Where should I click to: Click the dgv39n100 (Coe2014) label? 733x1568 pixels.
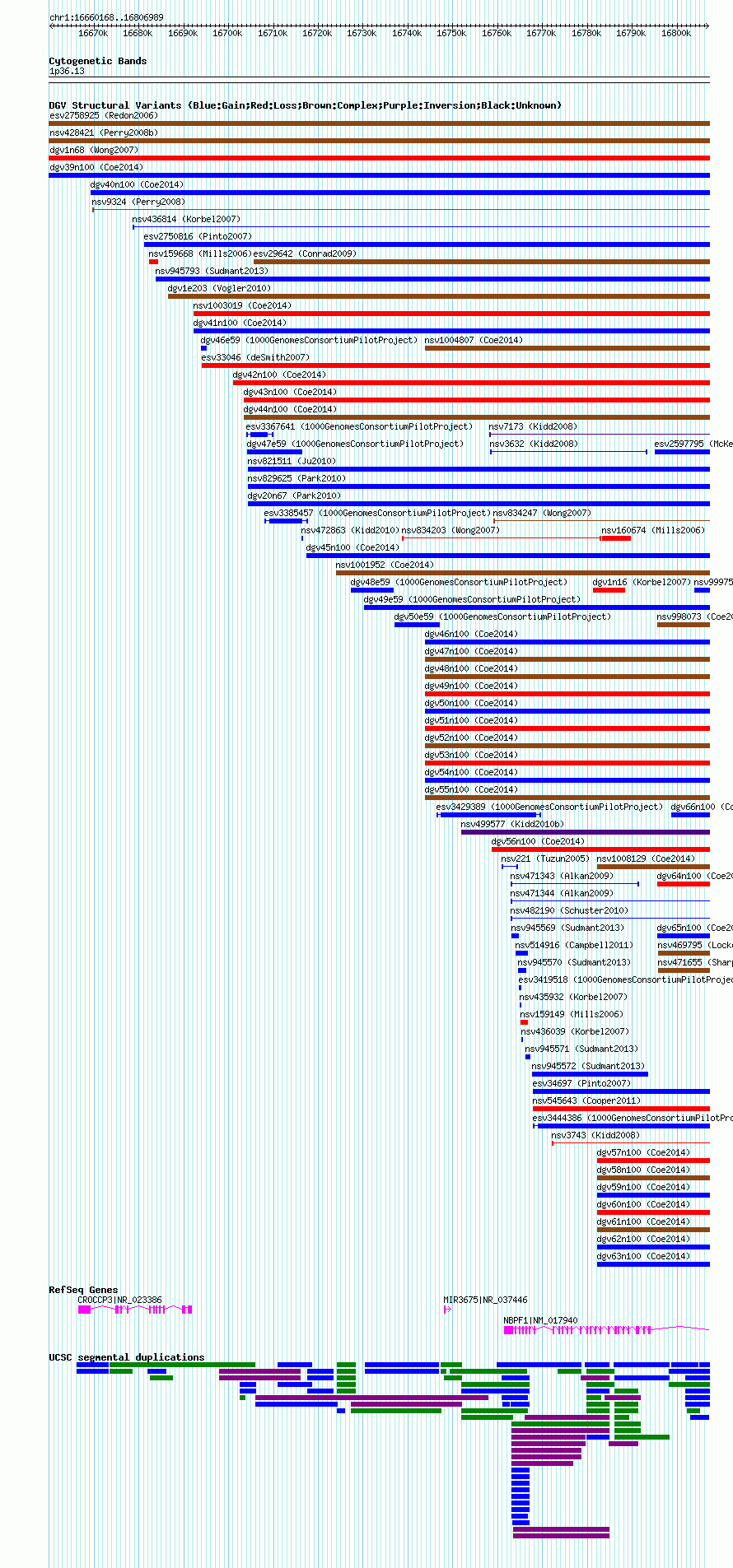click(96, 167)
